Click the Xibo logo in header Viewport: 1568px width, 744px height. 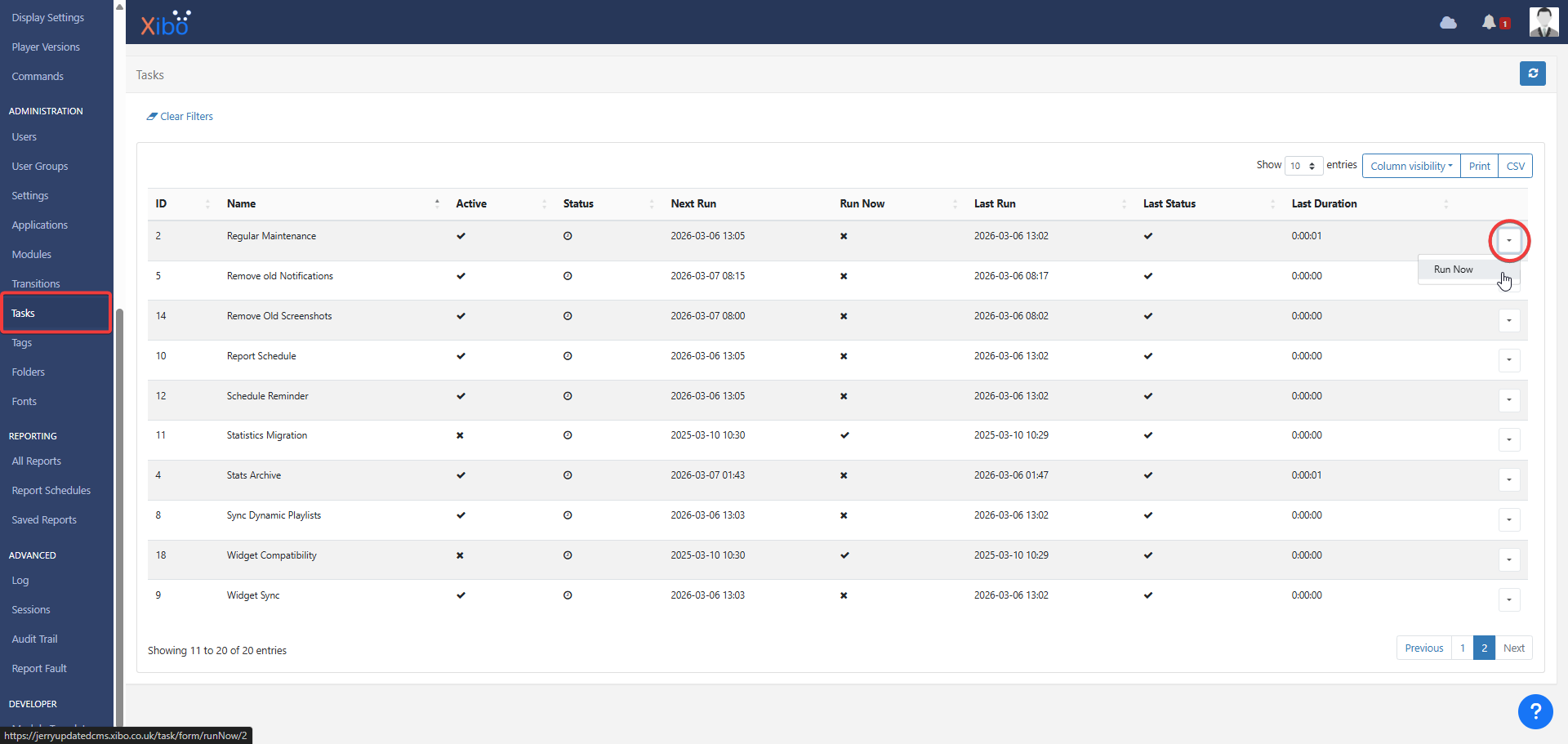pyautogui.click(x=165, y=24)
